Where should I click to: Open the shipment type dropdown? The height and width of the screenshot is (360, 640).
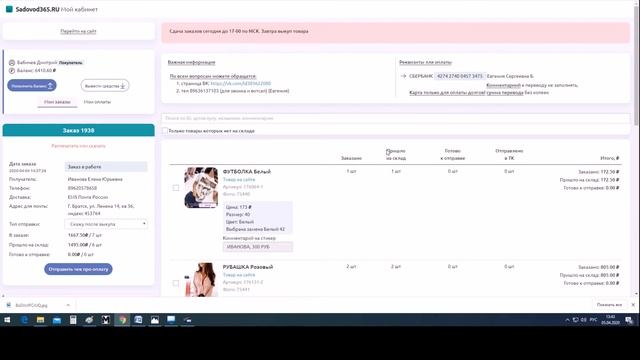(x=106, y=224)
